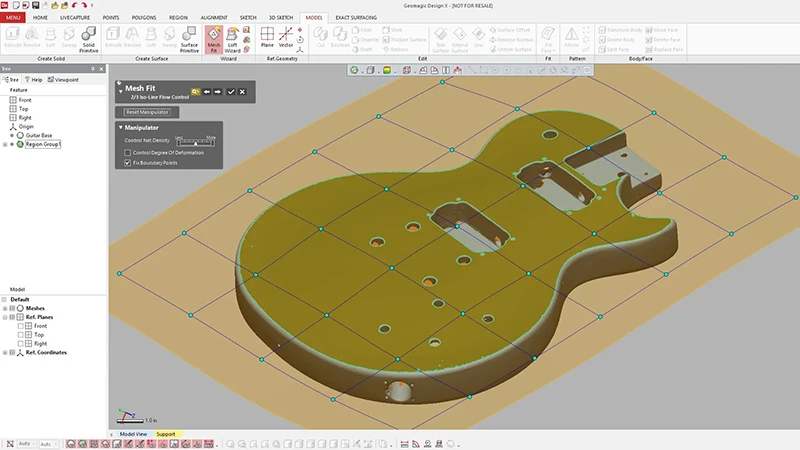Cancel Mesh Fit with the X icon
The width and height of the screenshot is (800, 450).
point(242,91)
